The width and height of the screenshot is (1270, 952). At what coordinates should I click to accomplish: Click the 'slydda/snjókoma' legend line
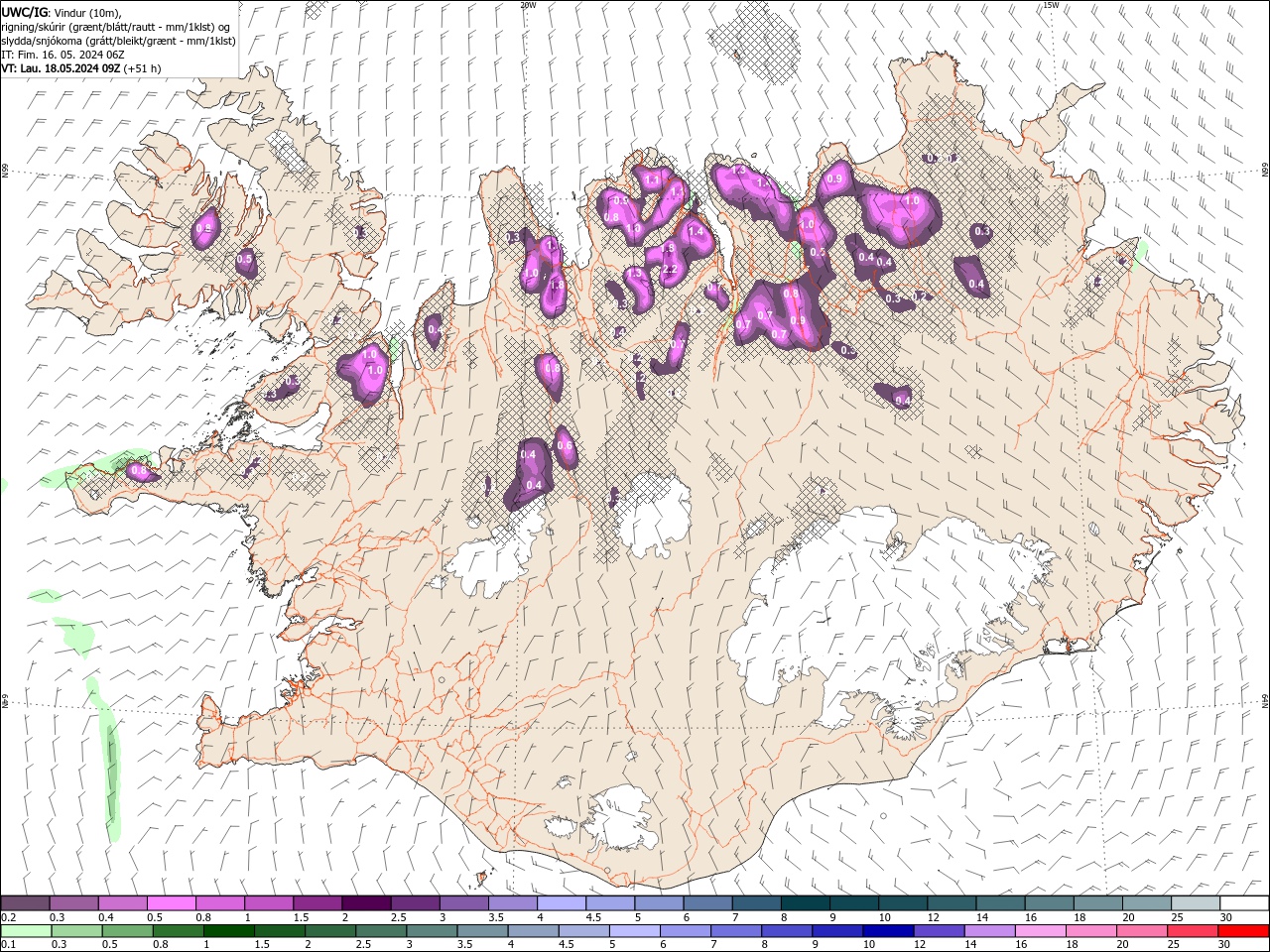(118, 41)
